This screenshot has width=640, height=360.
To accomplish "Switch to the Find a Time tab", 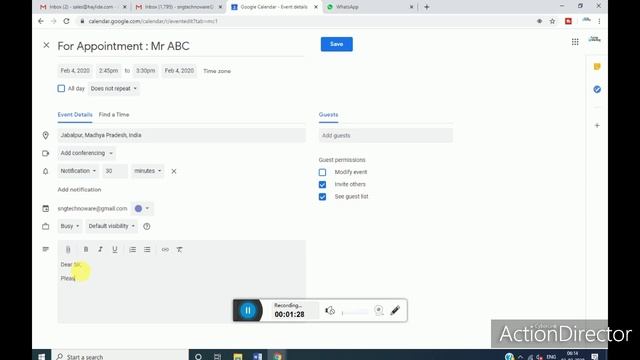I will [114, 115].
